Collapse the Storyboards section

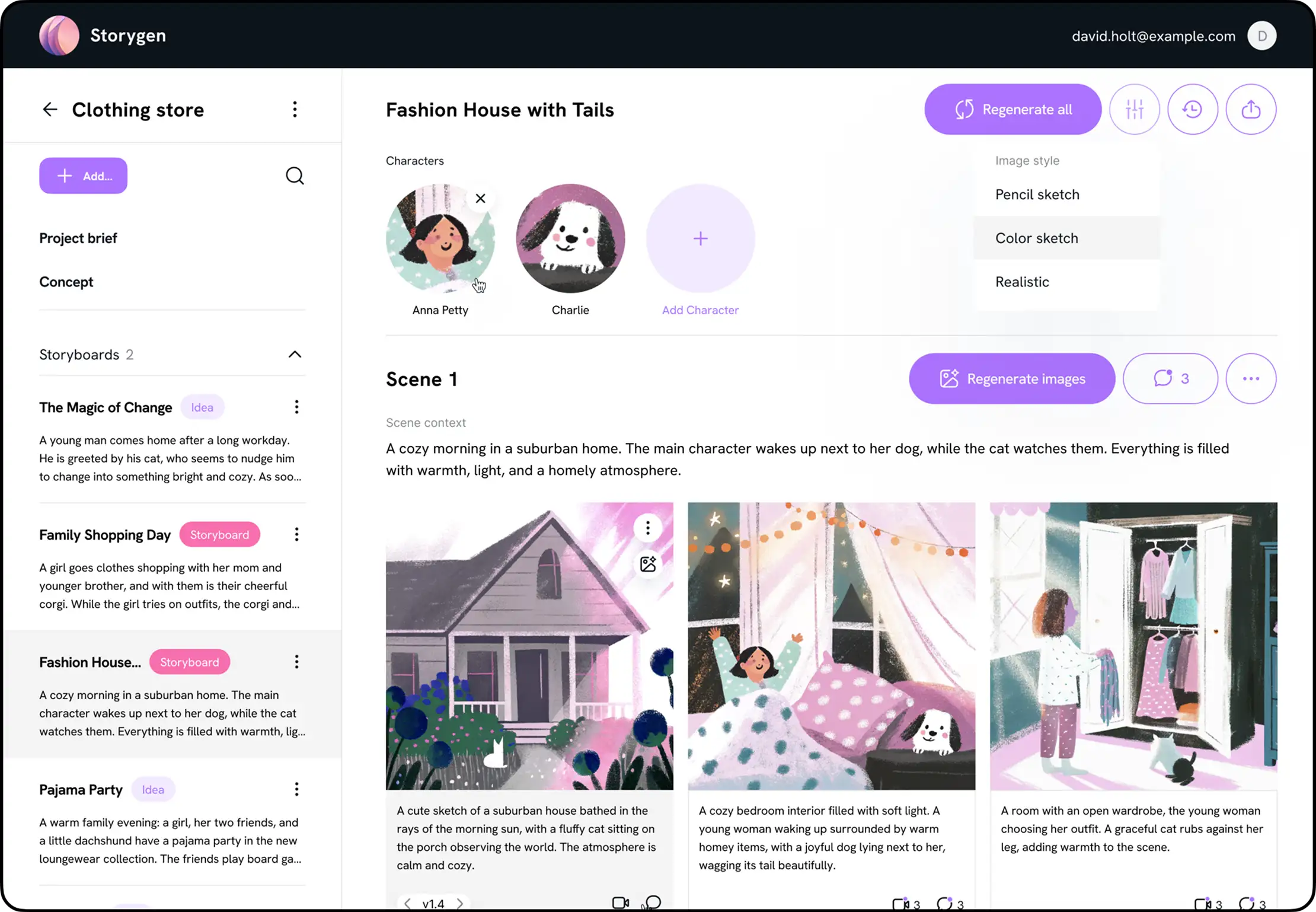point(295,355)
